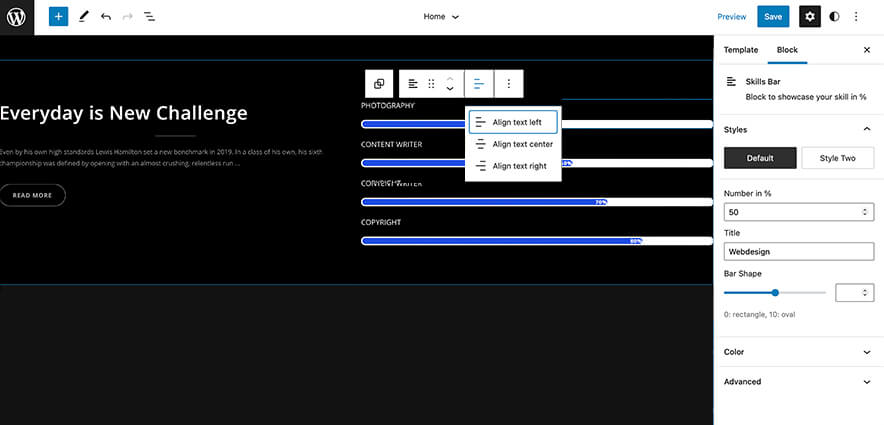
Task: Switch to the Template tab
Action: pyautogui.click(x=741, y=50)
